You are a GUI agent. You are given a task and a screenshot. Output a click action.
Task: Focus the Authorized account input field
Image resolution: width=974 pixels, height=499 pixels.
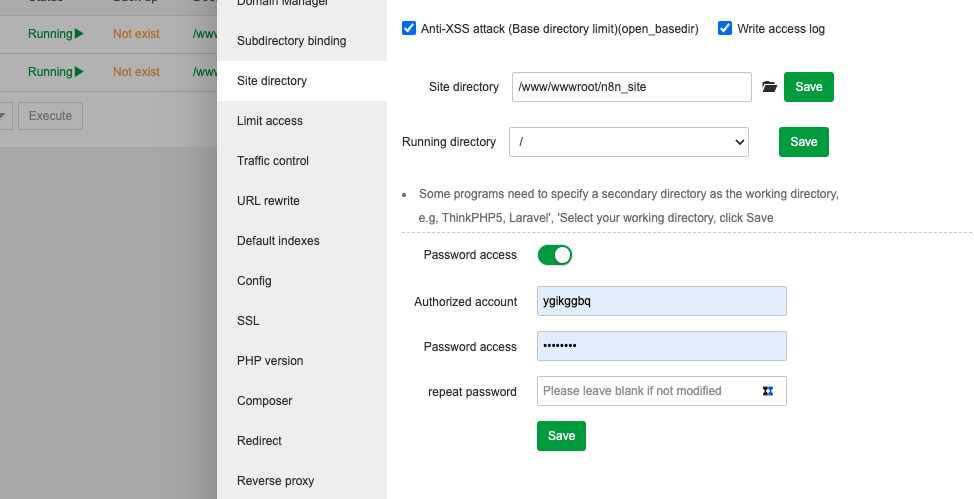tap(662, 301)
